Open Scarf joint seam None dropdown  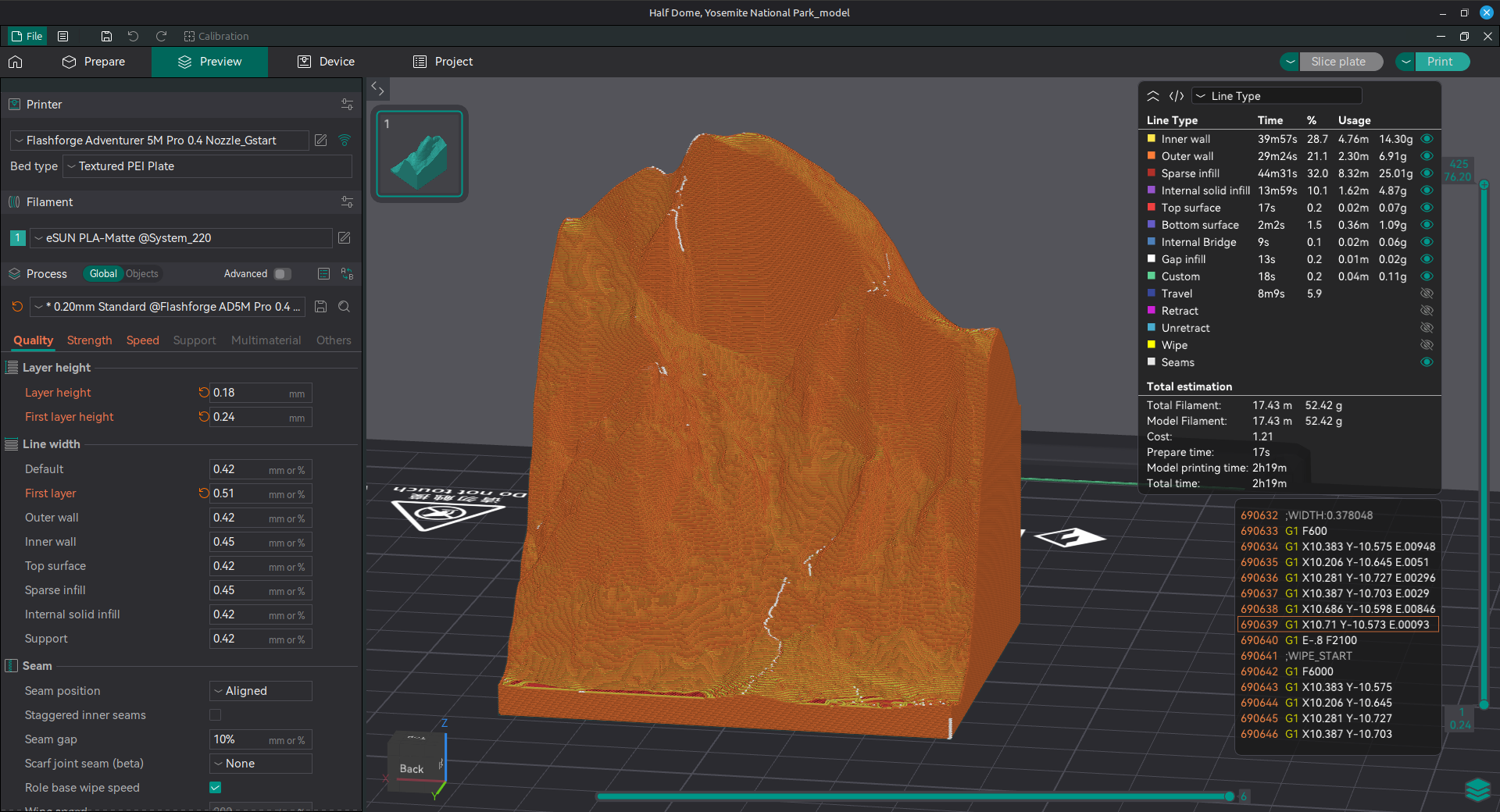coord(261,764)
